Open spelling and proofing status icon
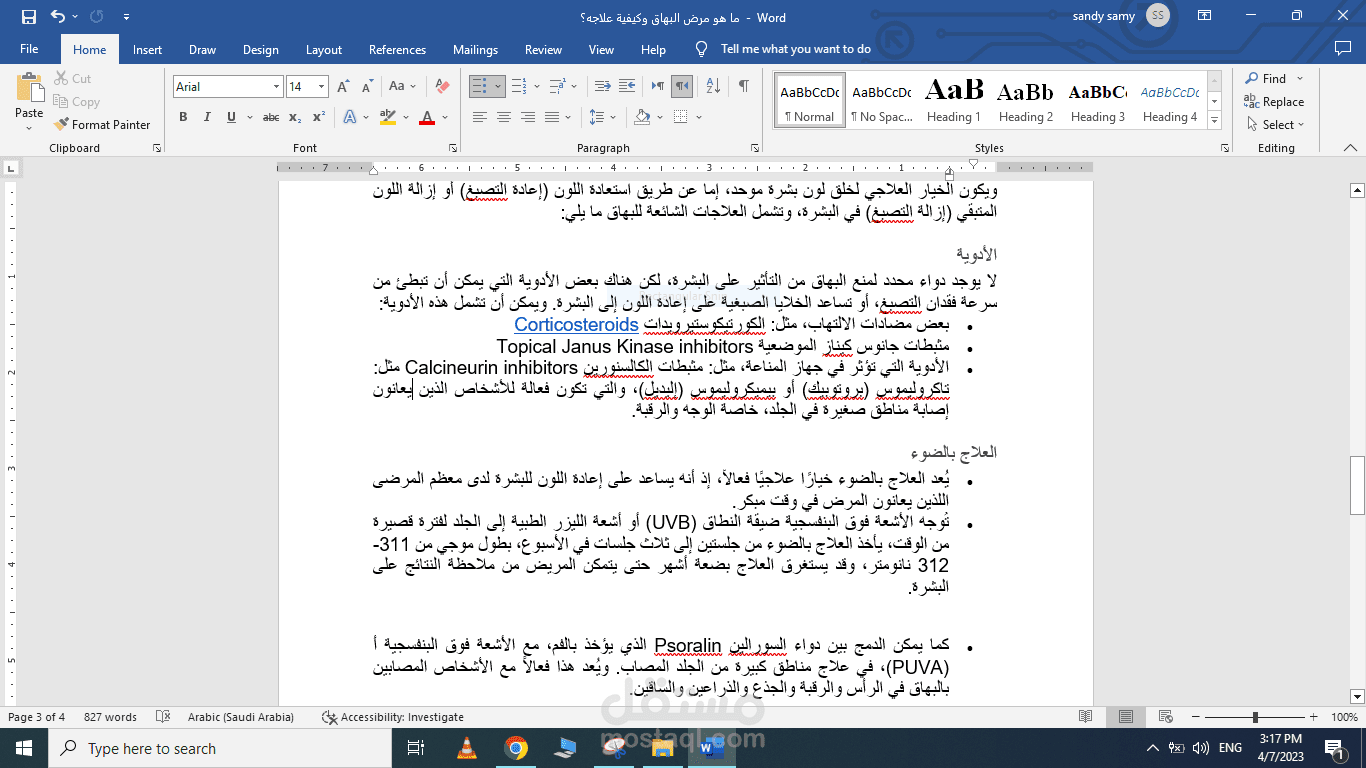Viewport: 1366px width, 768px height. coord(163,717)
